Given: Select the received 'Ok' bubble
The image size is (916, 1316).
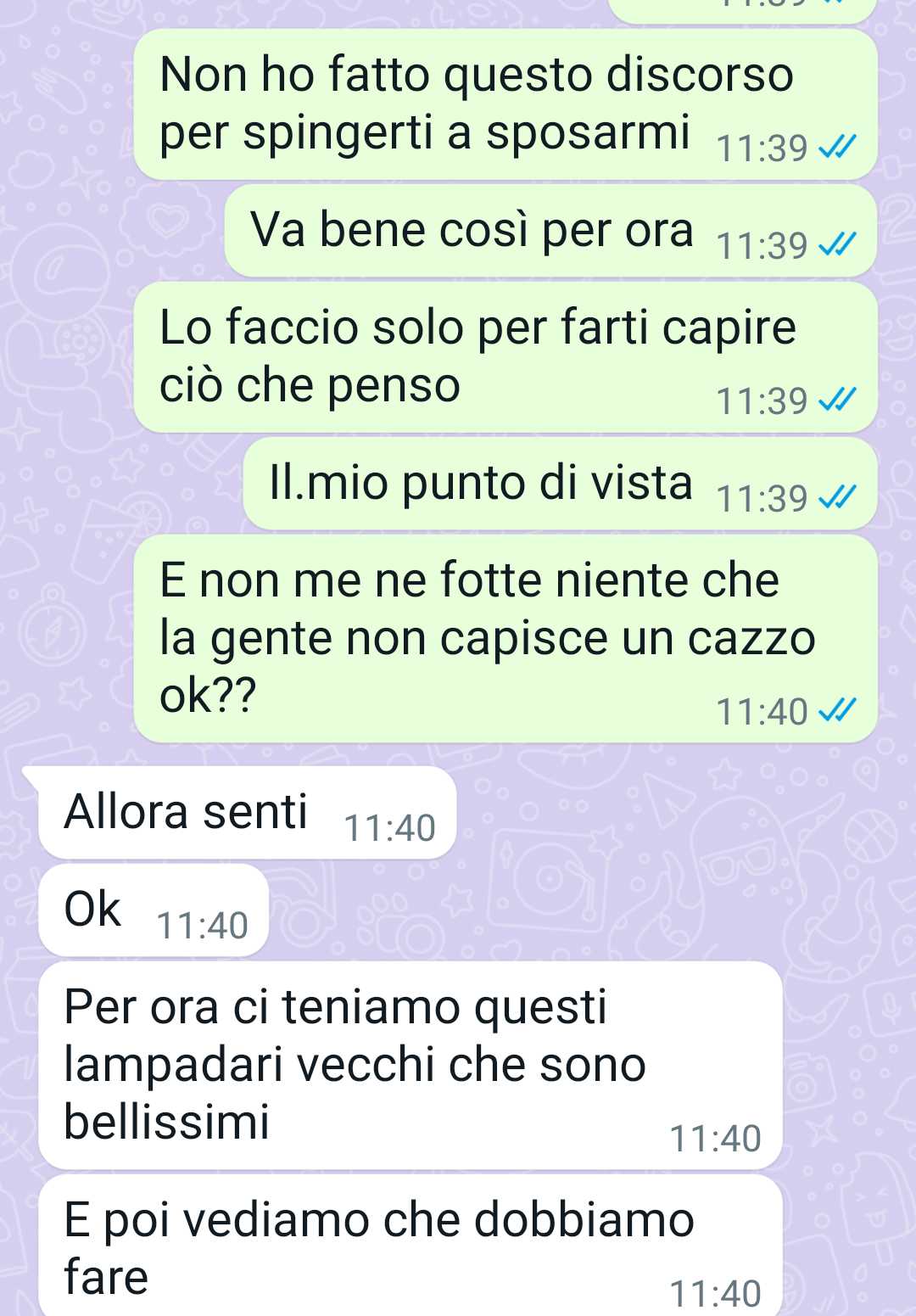Looking at the screenshot, I should [154, 910].
